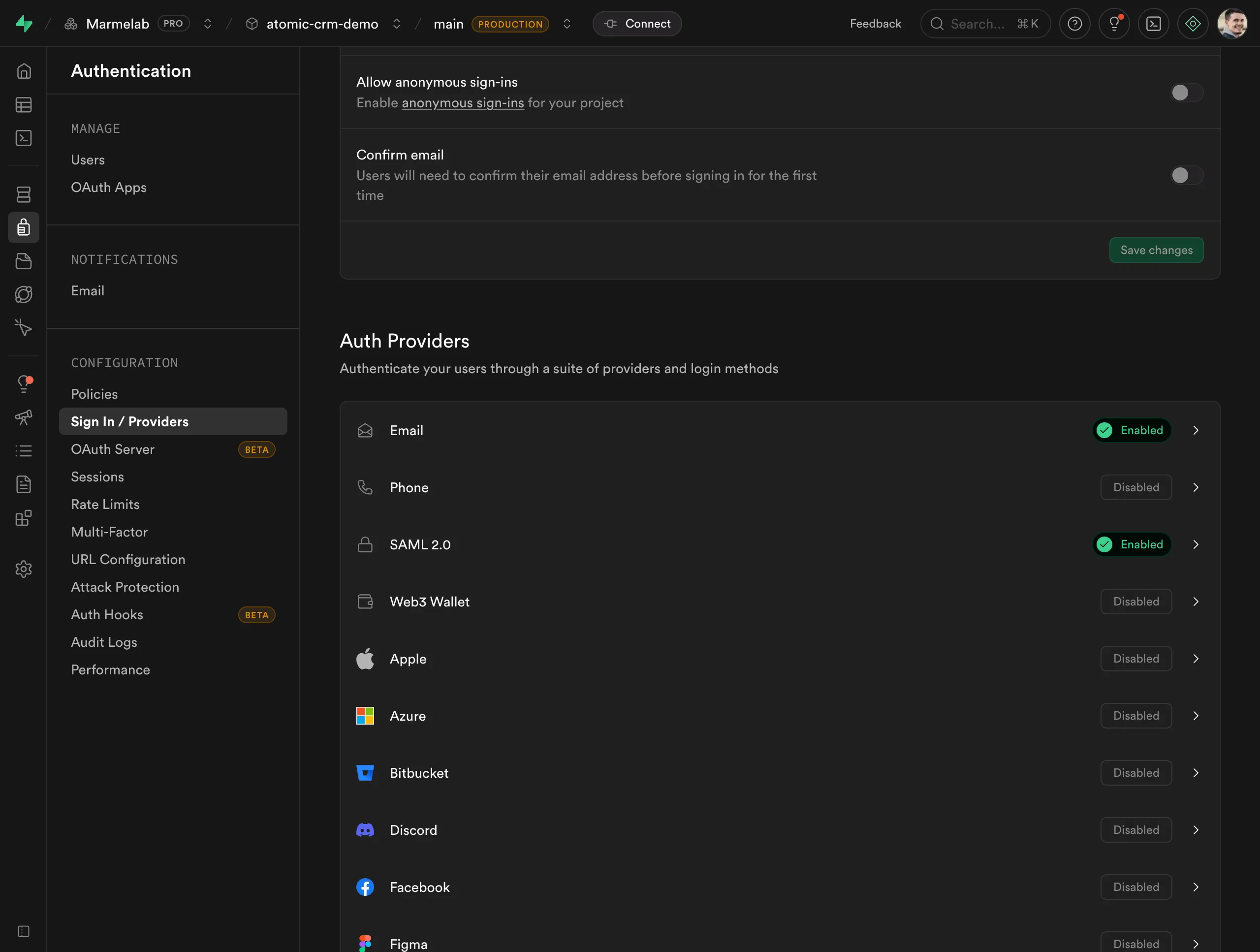The image size is (1260, 952).
Task: Open organization switcher next to Marmelab
Action: 208,23
